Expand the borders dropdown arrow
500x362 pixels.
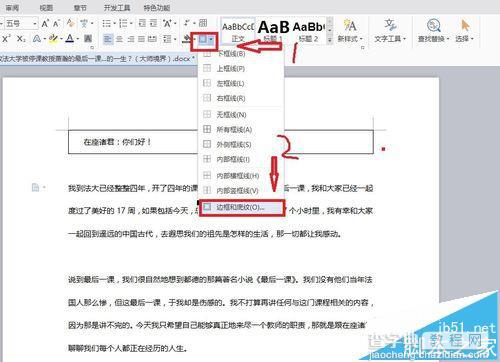[211, 40]
